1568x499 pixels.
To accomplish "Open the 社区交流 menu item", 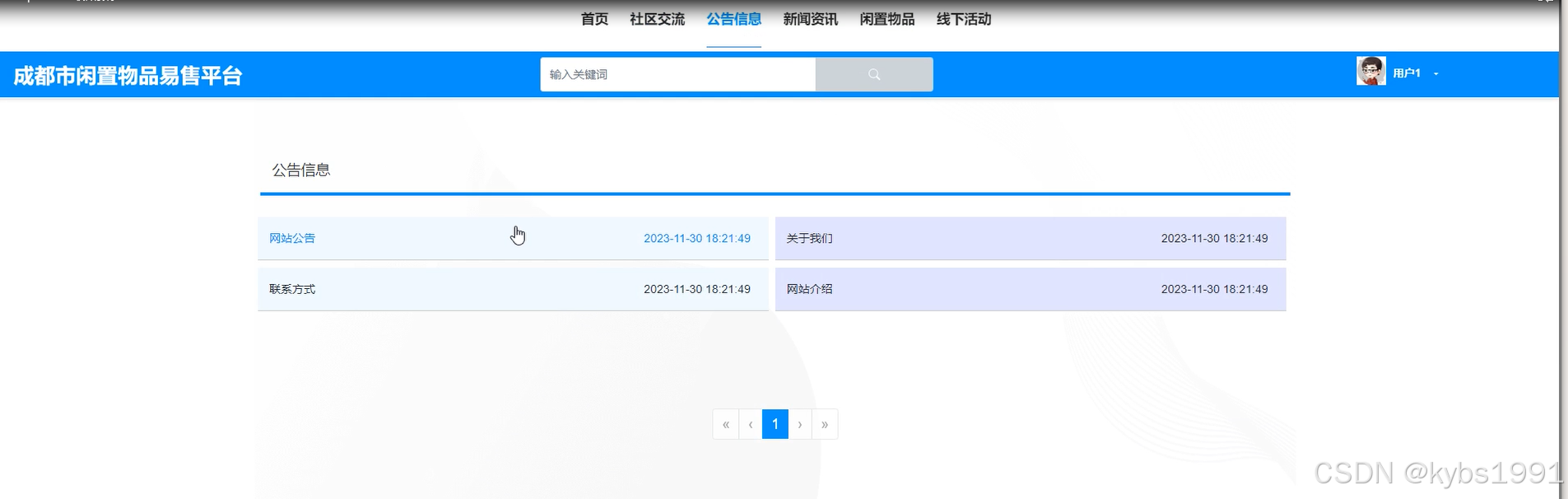I will tap(657, 19).
